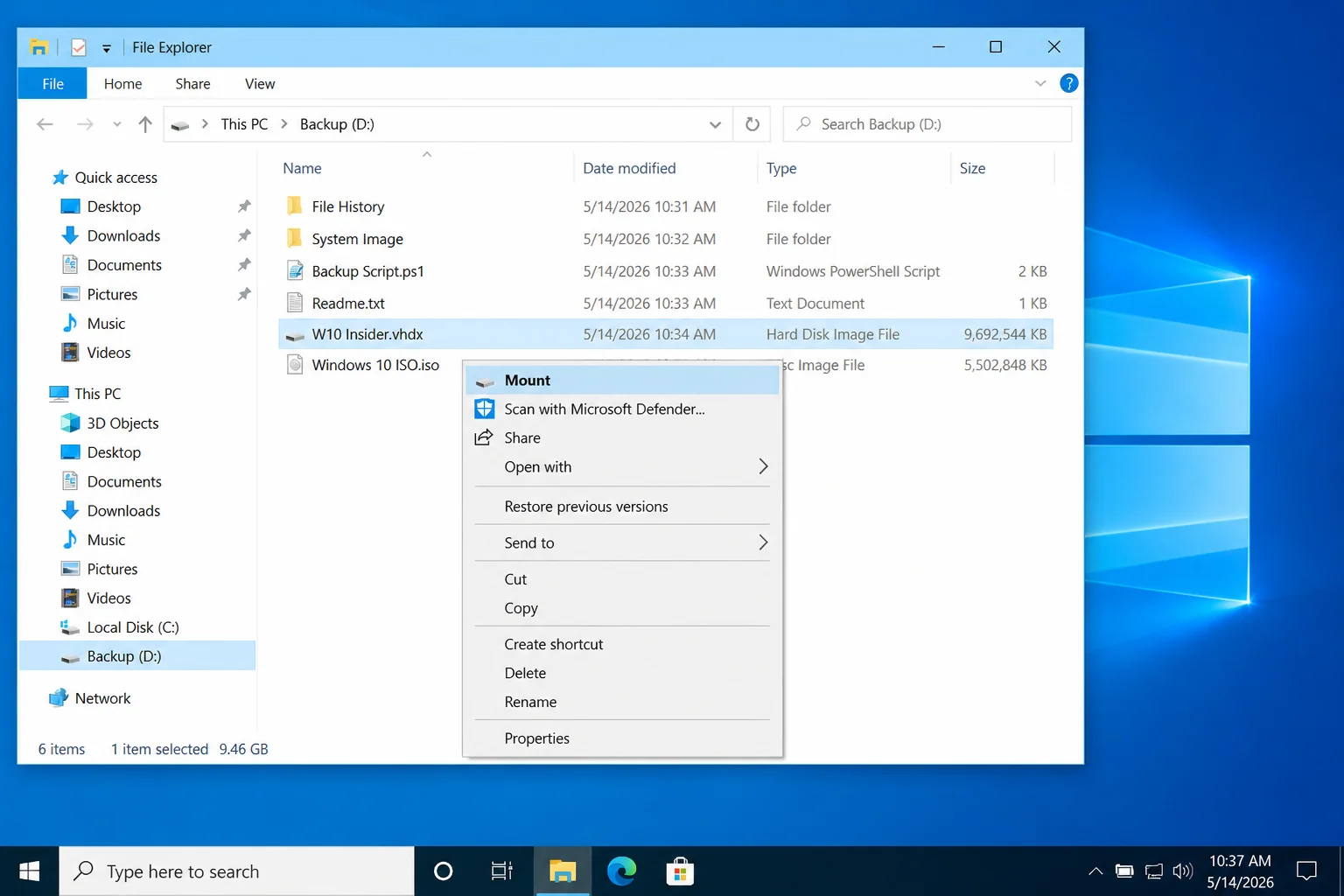Select the Windows 10 ISO.iso file icon
Viewport: 1344px width, 896px height.
(295, 365)
